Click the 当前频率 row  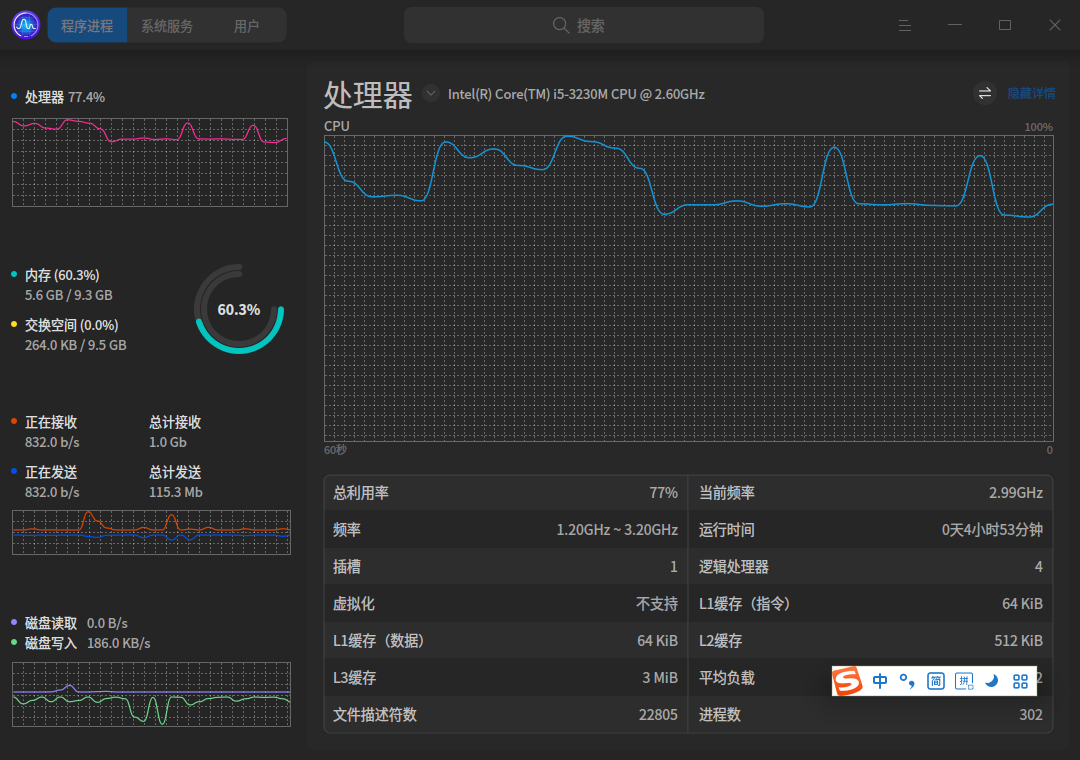pyautogui.click(x=870, y=493)
